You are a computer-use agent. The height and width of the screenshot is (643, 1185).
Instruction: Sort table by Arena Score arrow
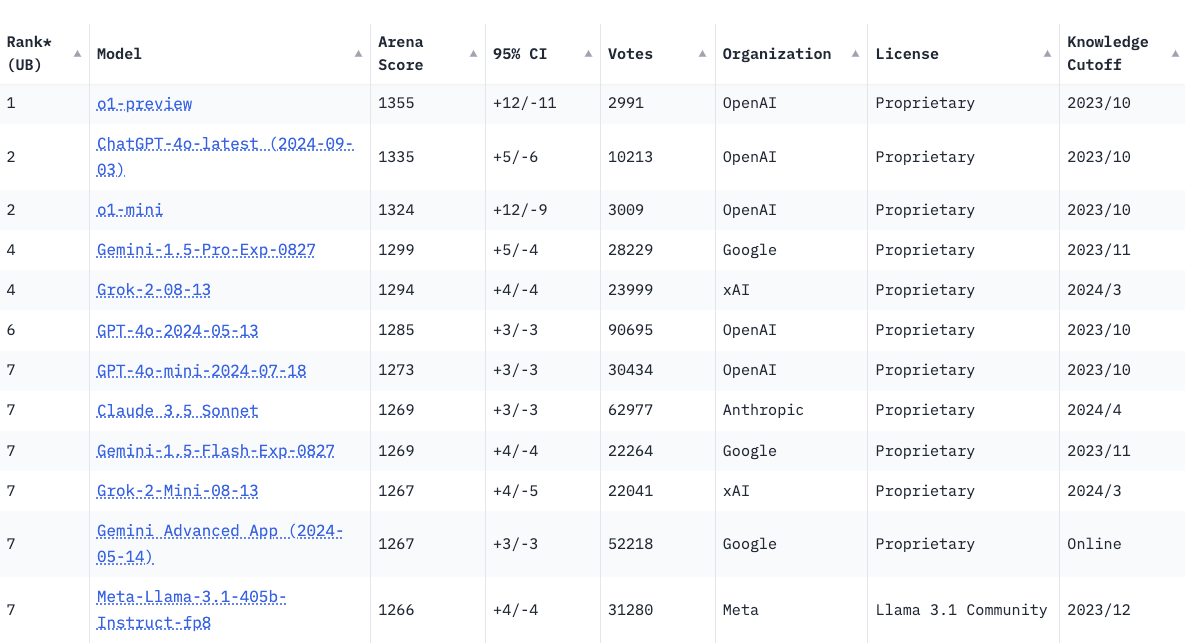(473, 54)
